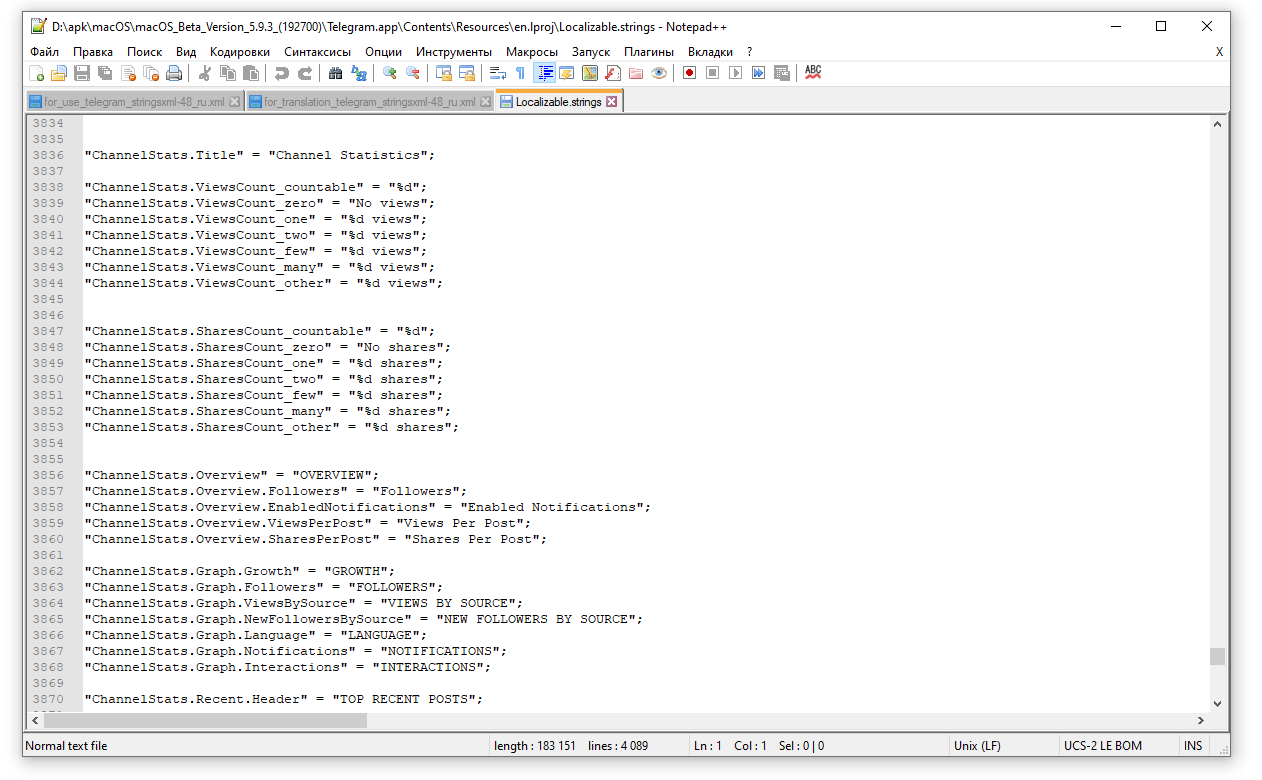Toggle word wrap toolbar icon
This screenshot has width=1262, height=780.
497,73
